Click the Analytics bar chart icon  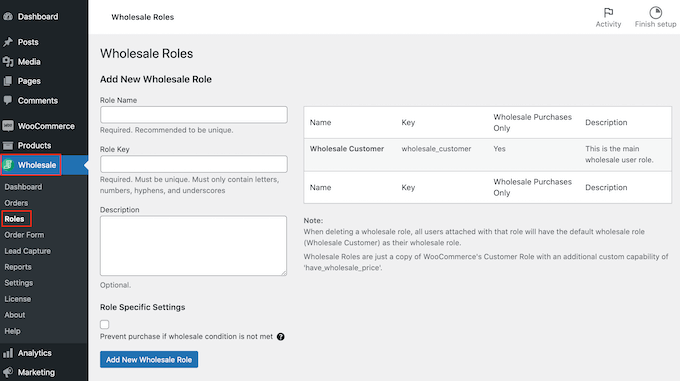tap(8, 353)
